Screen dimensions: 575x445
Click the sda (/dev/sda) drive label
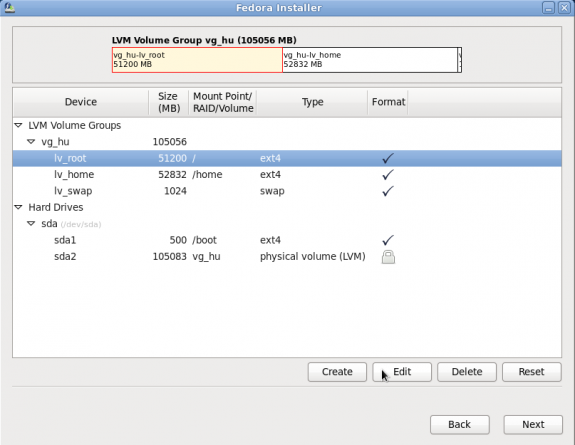[71, 224]
